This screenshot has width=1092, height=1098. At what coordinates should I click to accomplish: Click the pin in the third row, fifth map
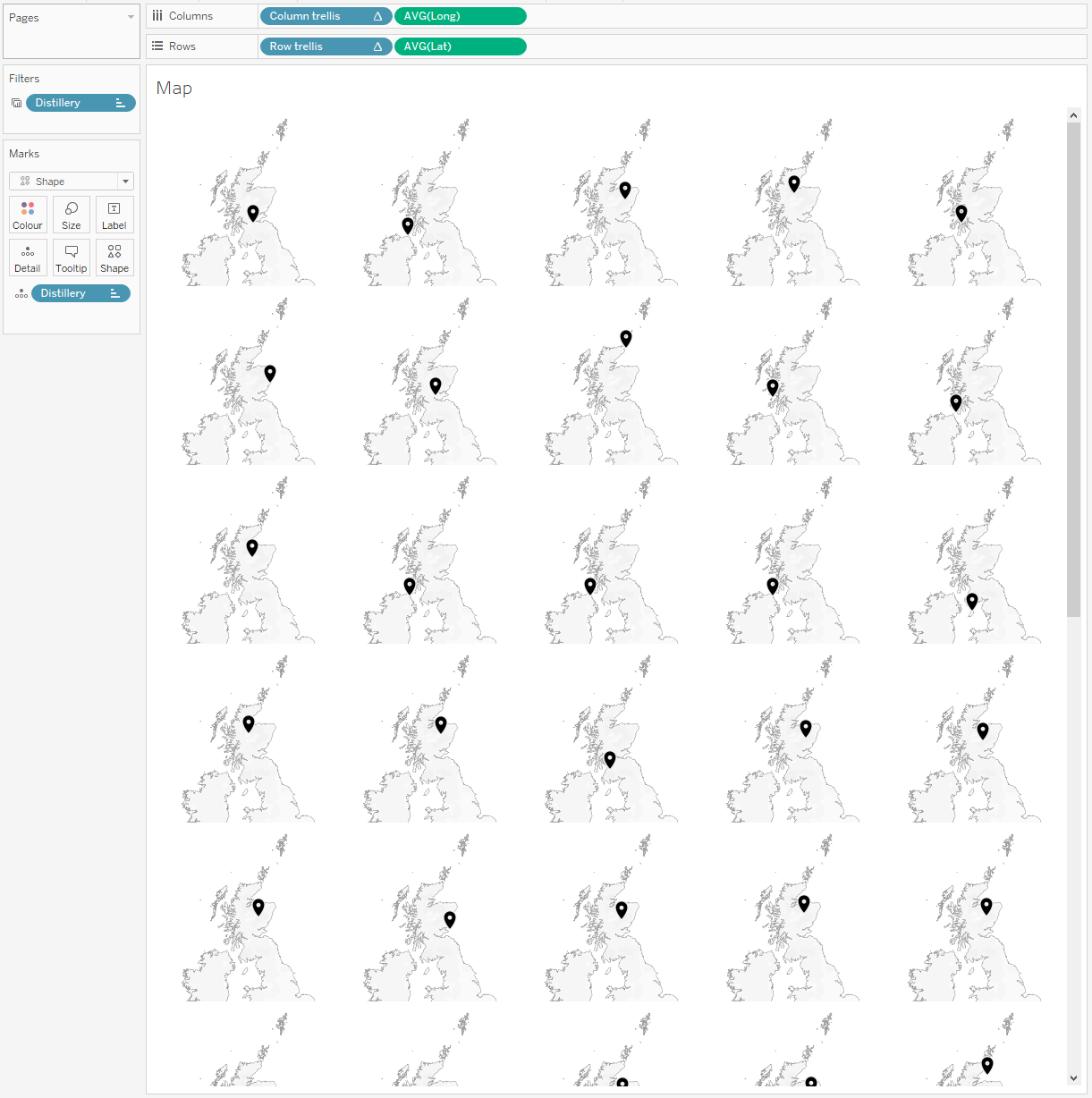[972, 602]
